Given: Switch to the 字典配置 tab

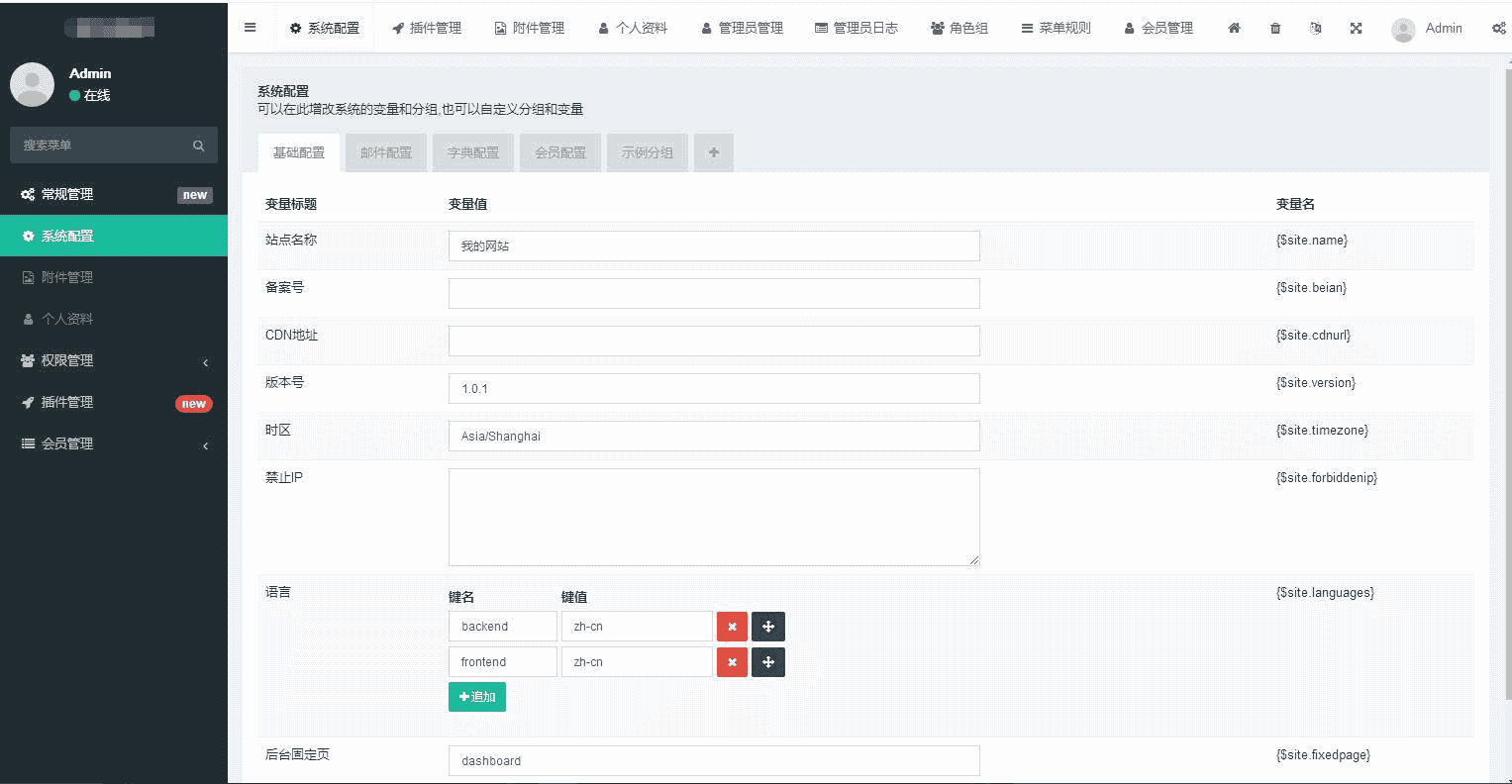Looking at the screenshot, I should tap(473, 152).
